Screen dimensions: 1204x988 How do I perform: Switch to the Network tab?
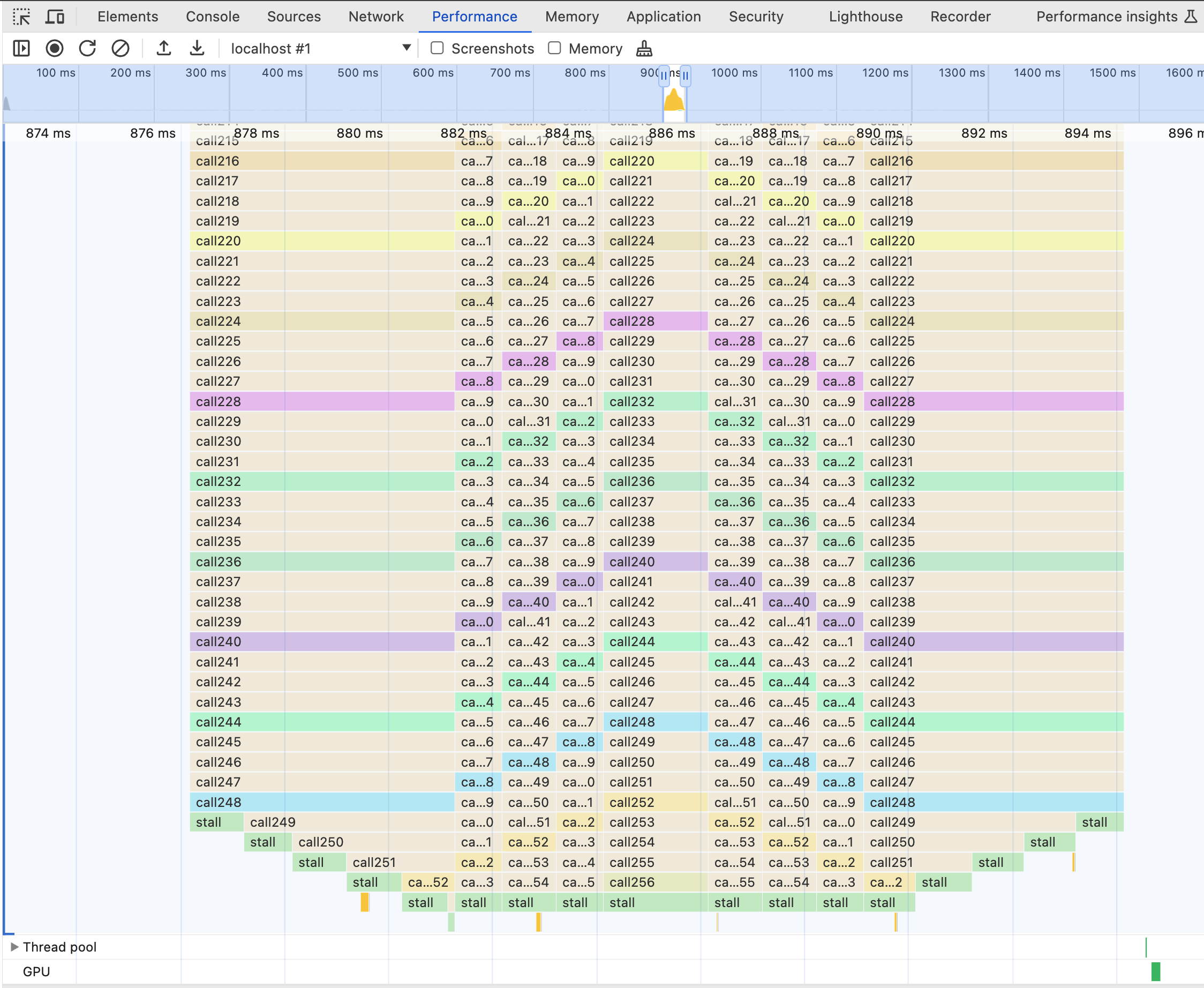[376, 17]
